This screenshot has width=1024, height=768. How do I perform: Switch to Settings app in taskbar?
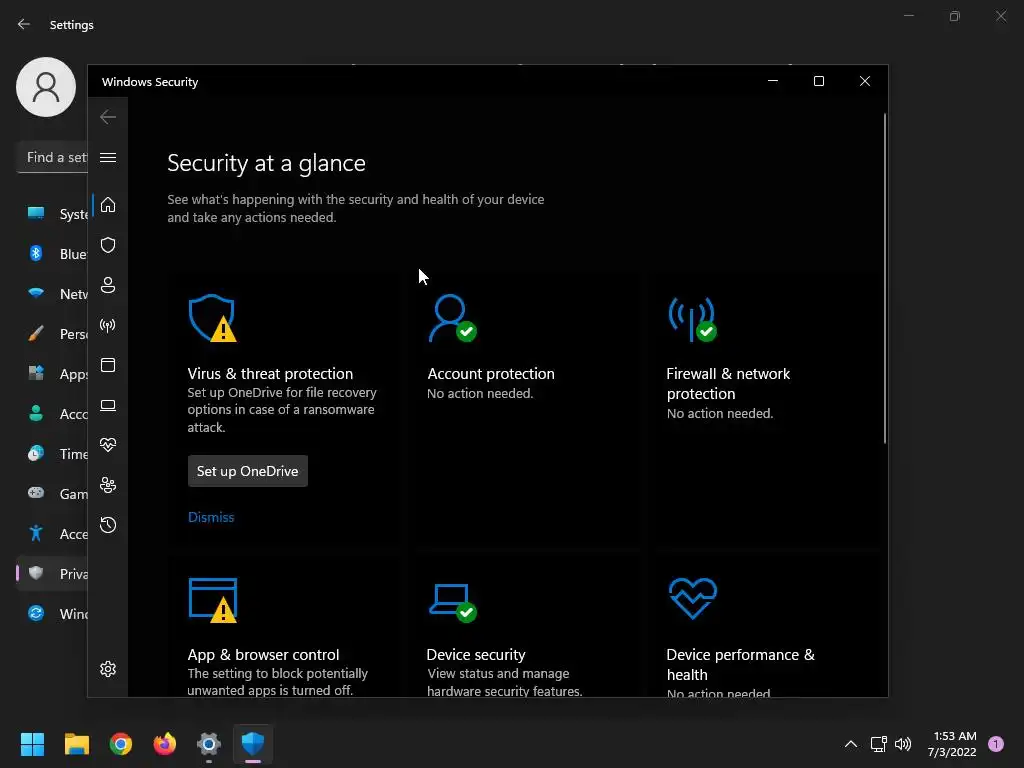pyautogui.click(x=209, y=744)
